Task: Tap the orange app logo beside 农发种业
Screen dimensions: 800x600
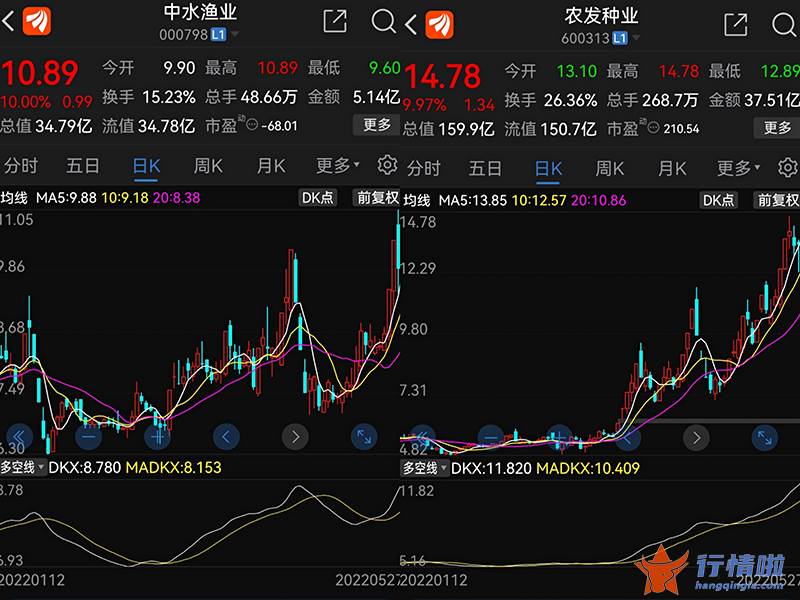Action: [439, 24]
